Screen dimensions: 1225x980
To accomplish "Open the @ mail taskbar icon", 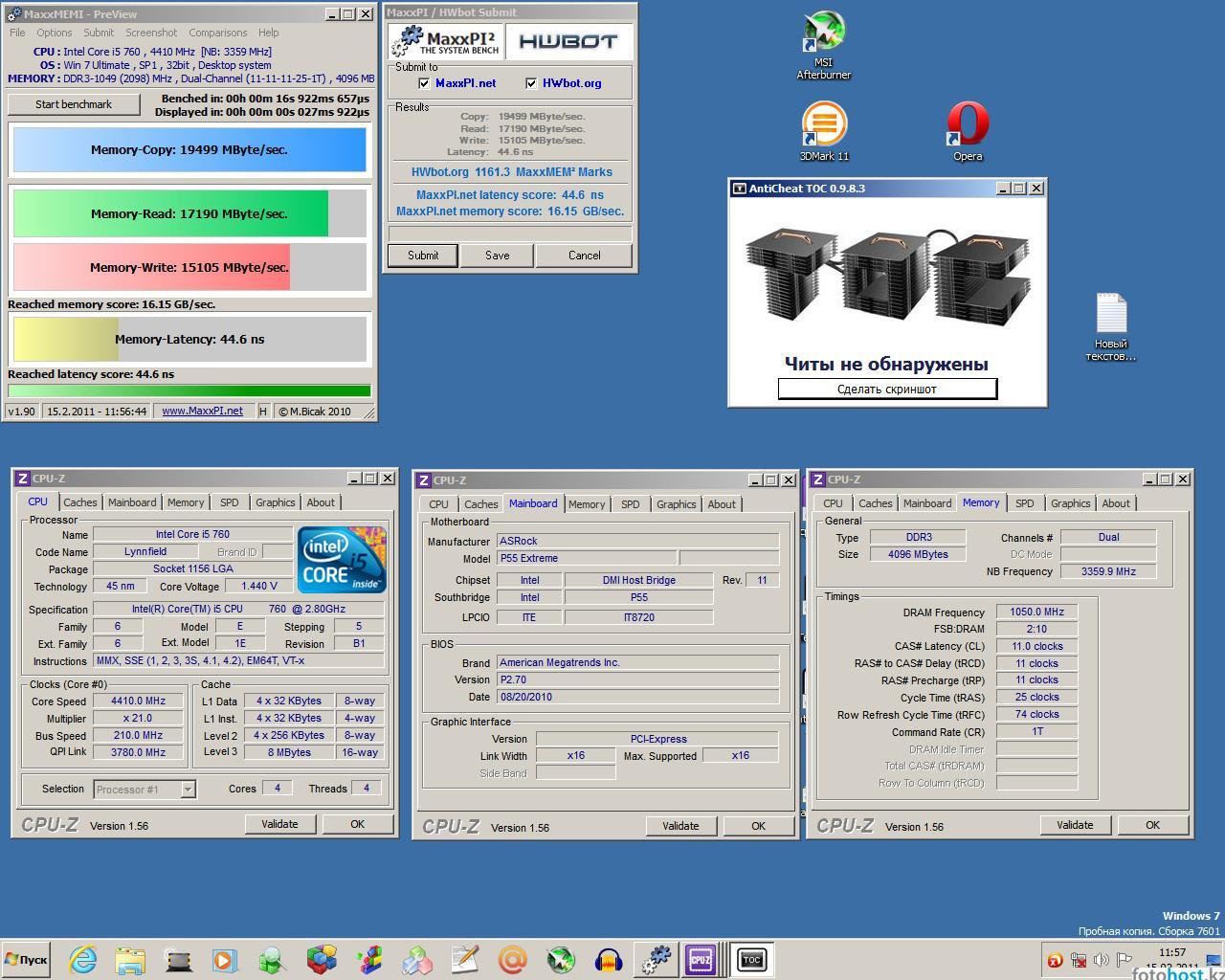I will point(512,960).
